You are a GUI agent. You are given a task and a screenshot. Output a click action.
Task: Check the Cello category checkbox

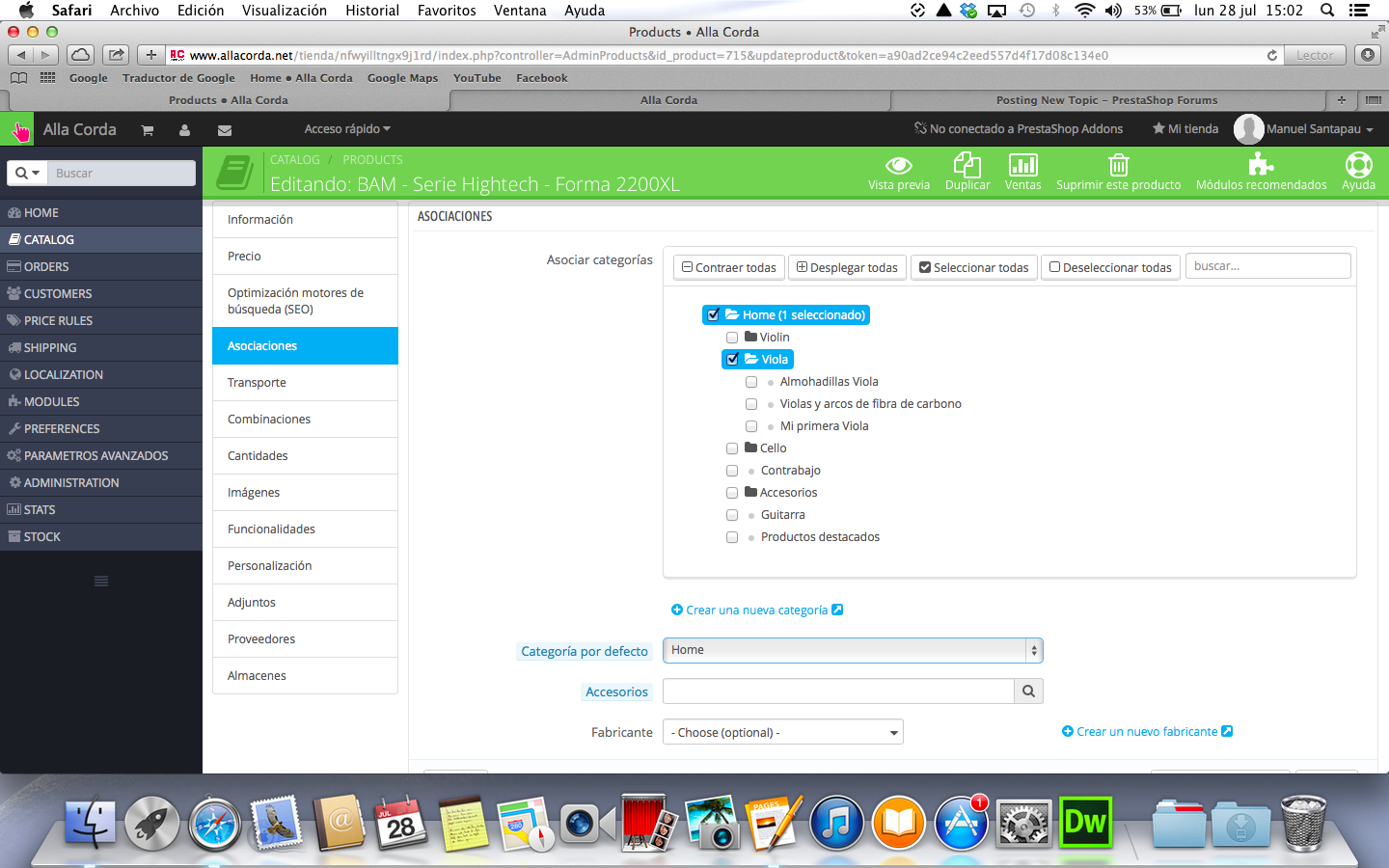(x=732, y=448)
